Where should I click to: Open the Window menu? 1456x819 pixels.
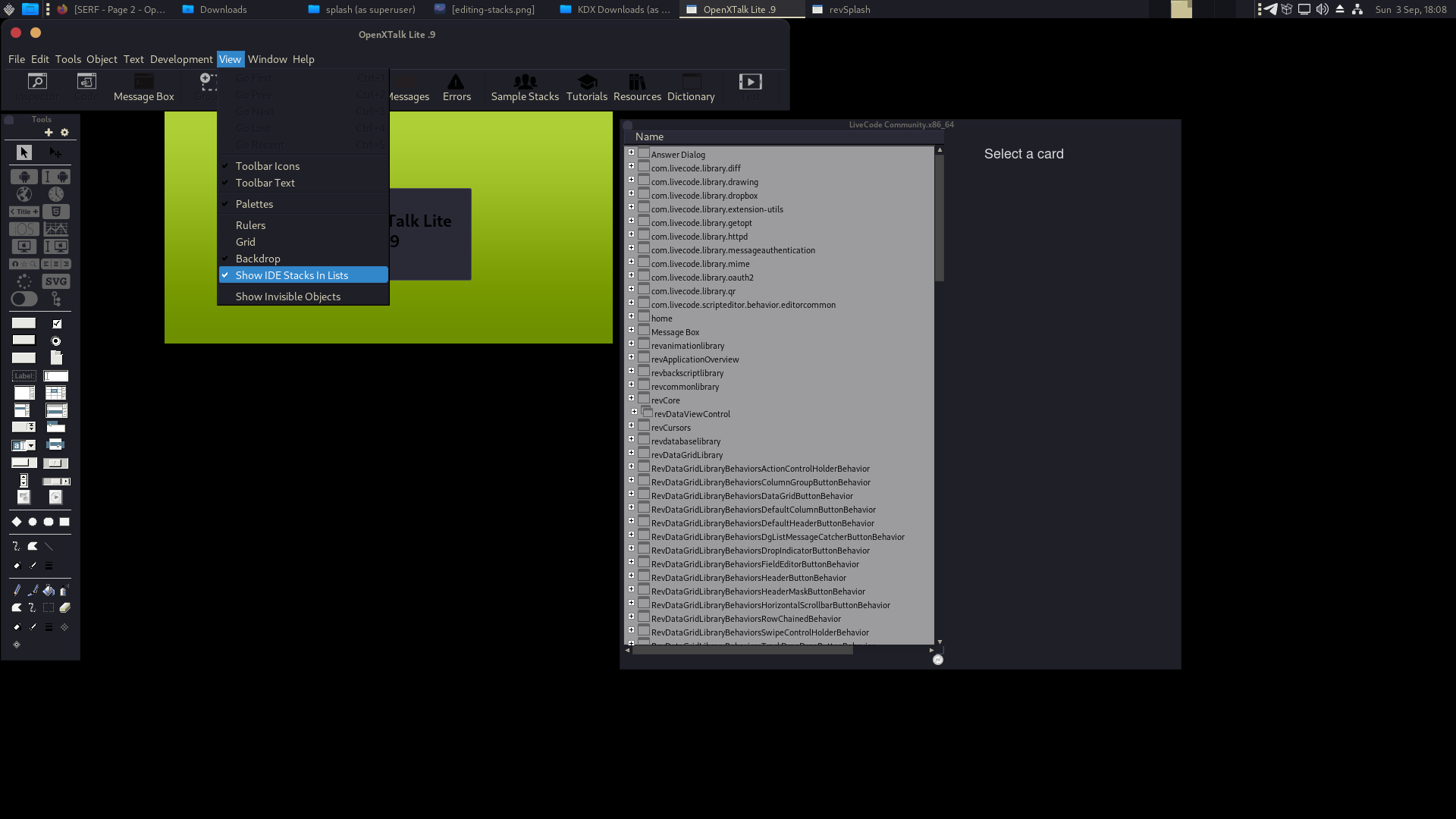(x=268, y=59)
